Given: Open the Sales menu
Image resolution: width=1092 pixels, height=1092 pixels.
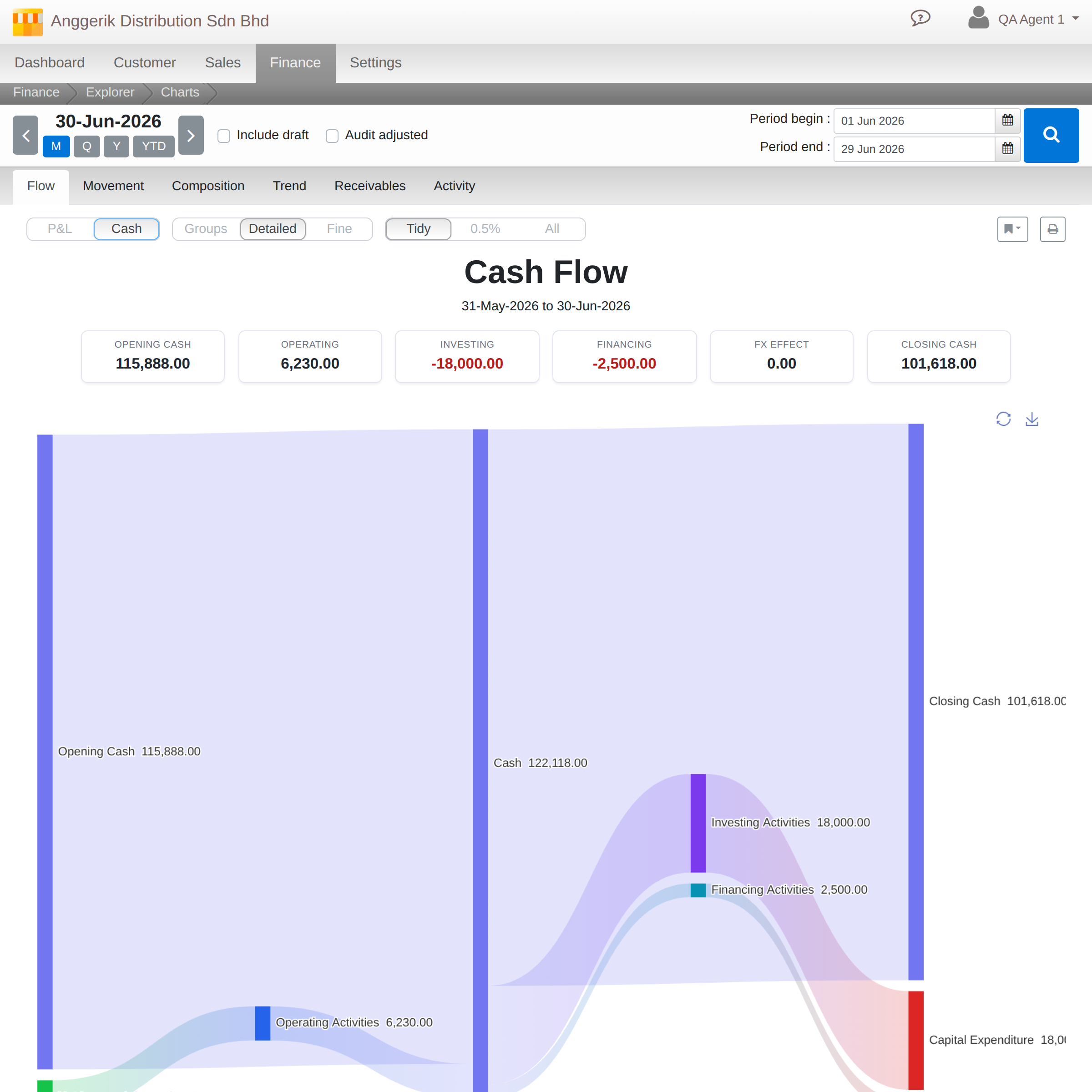Looking at the screenshot, I should (222, 63).
